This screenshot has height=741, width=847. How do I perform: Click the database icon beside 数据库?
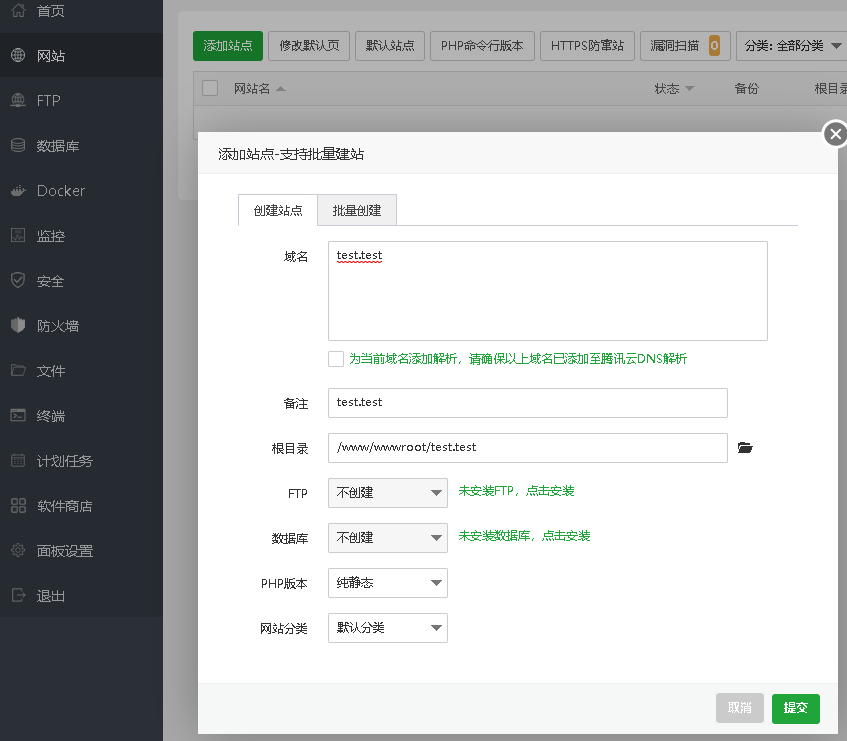18,145
